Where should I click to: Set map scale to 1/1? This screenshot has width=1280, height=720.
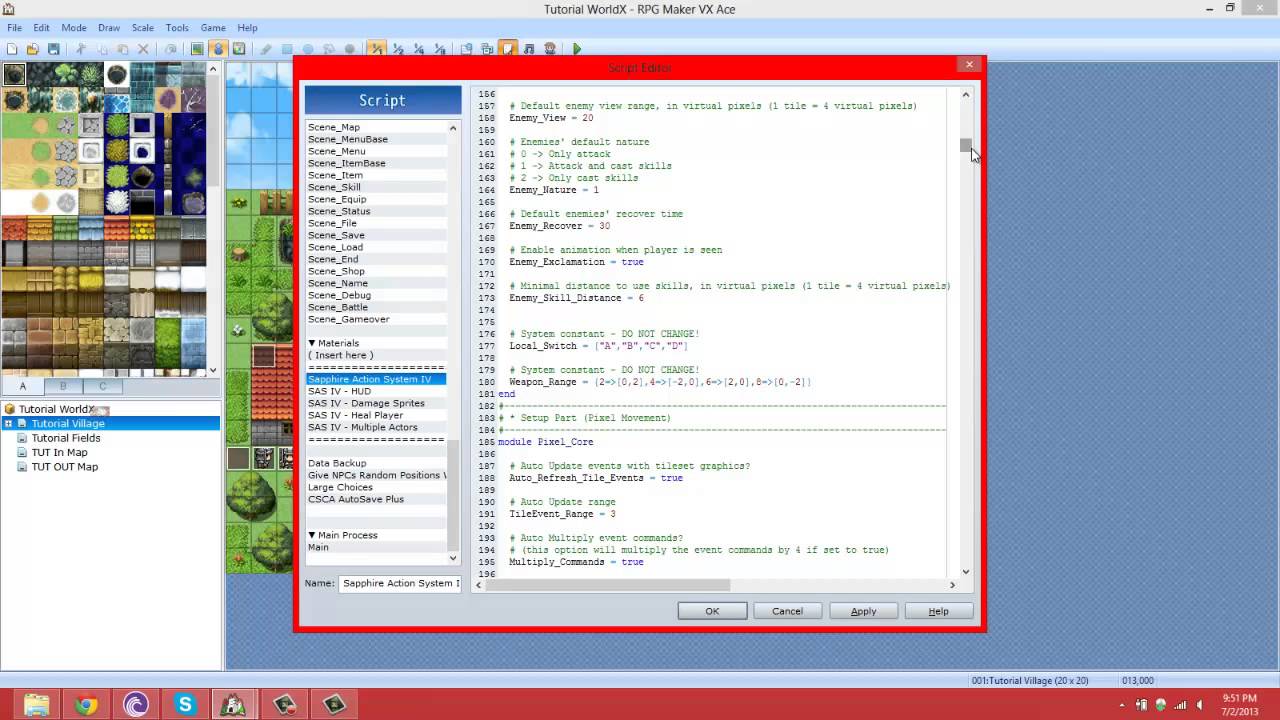[x=377, y=49]
